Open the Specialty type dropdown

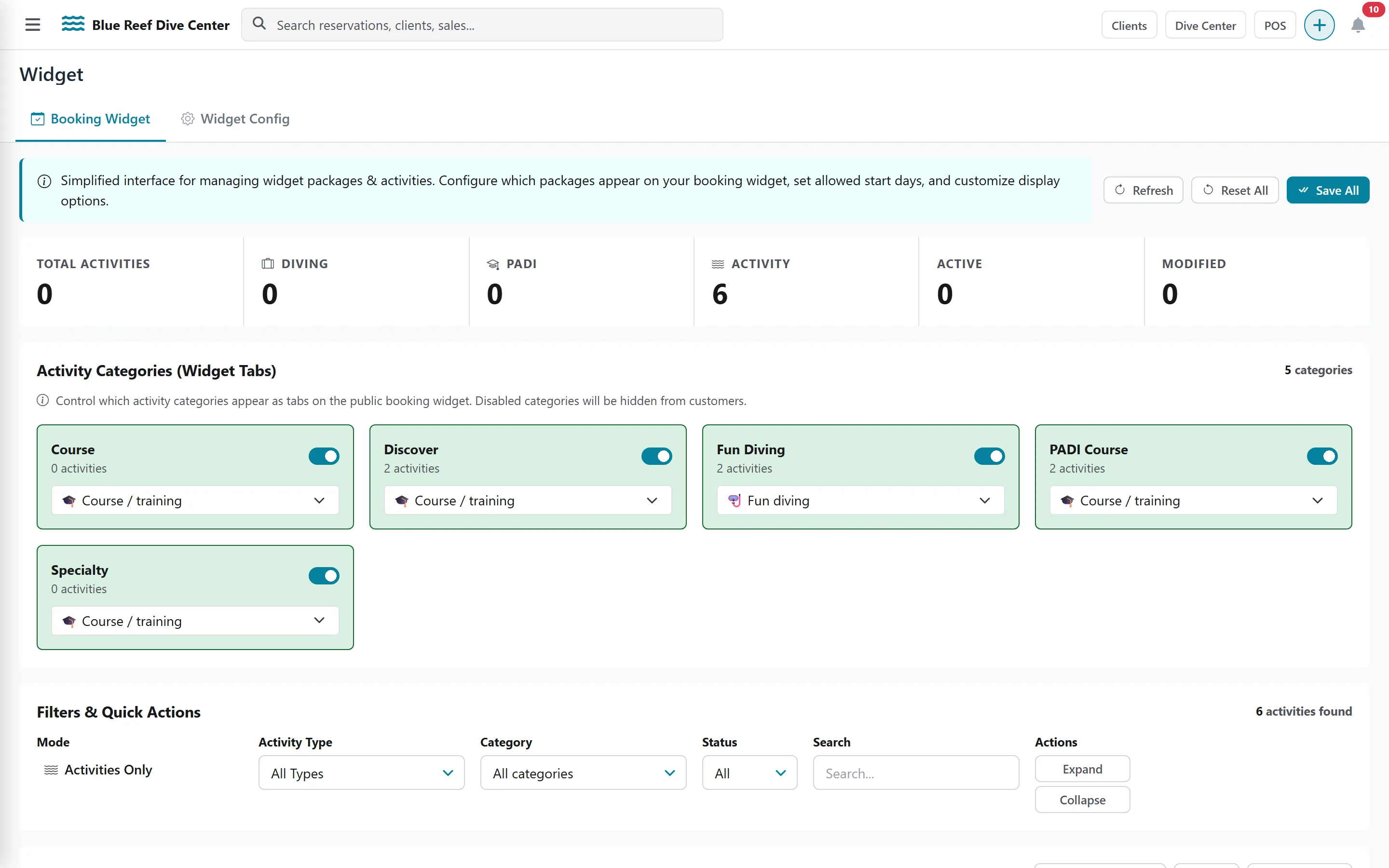point(195,621)
